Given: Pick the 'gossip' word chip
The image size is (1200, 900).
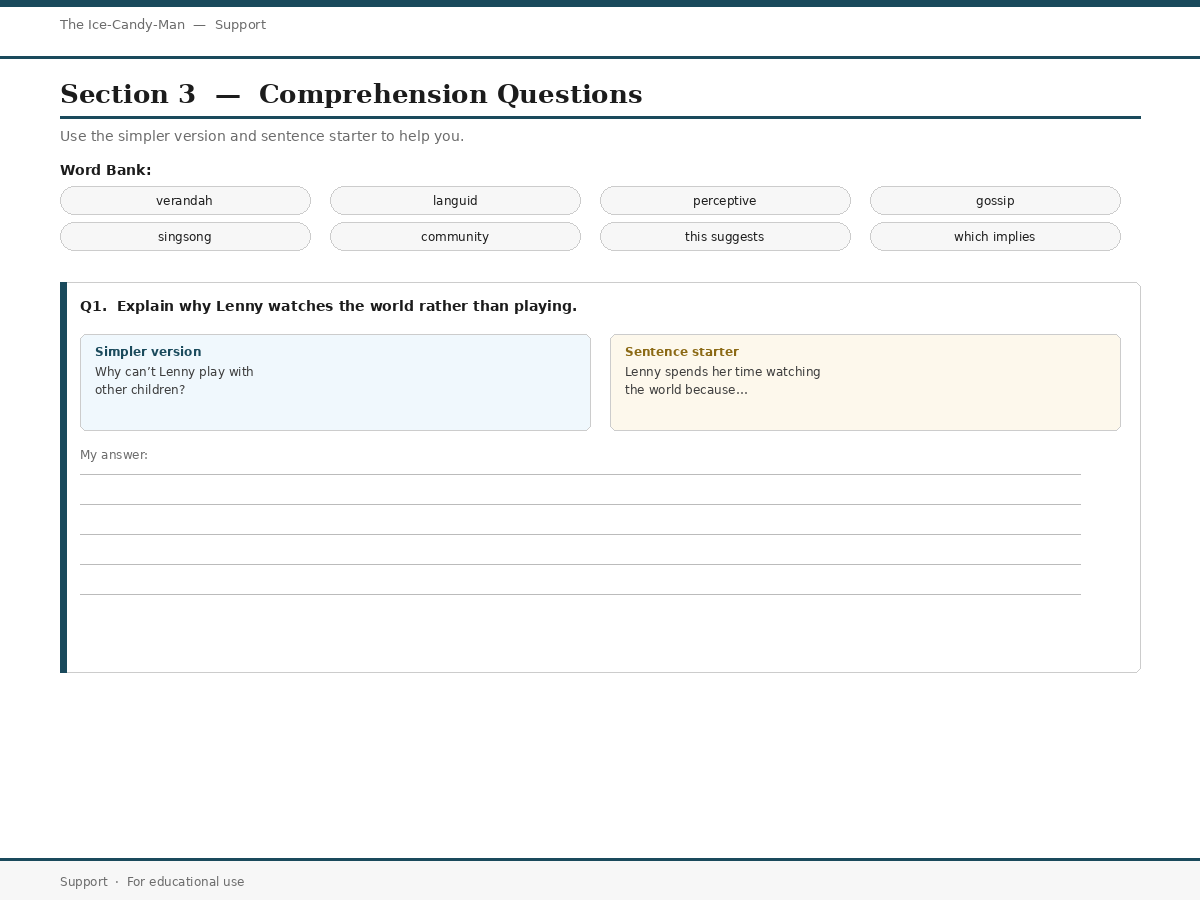Looking at the screenshot, I should (x=995, y=201).
